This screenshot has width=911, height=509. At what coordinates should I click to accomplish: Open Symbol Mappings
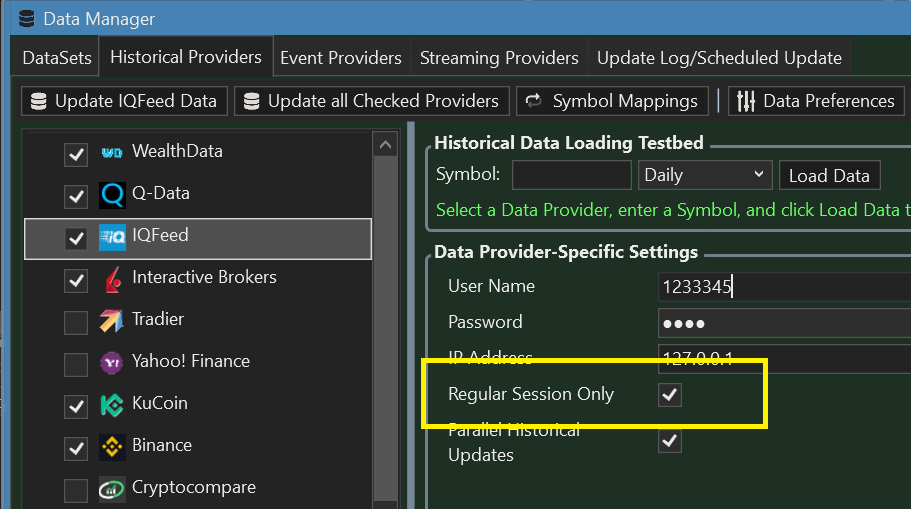pyautogui.click(x=612, y=101)
